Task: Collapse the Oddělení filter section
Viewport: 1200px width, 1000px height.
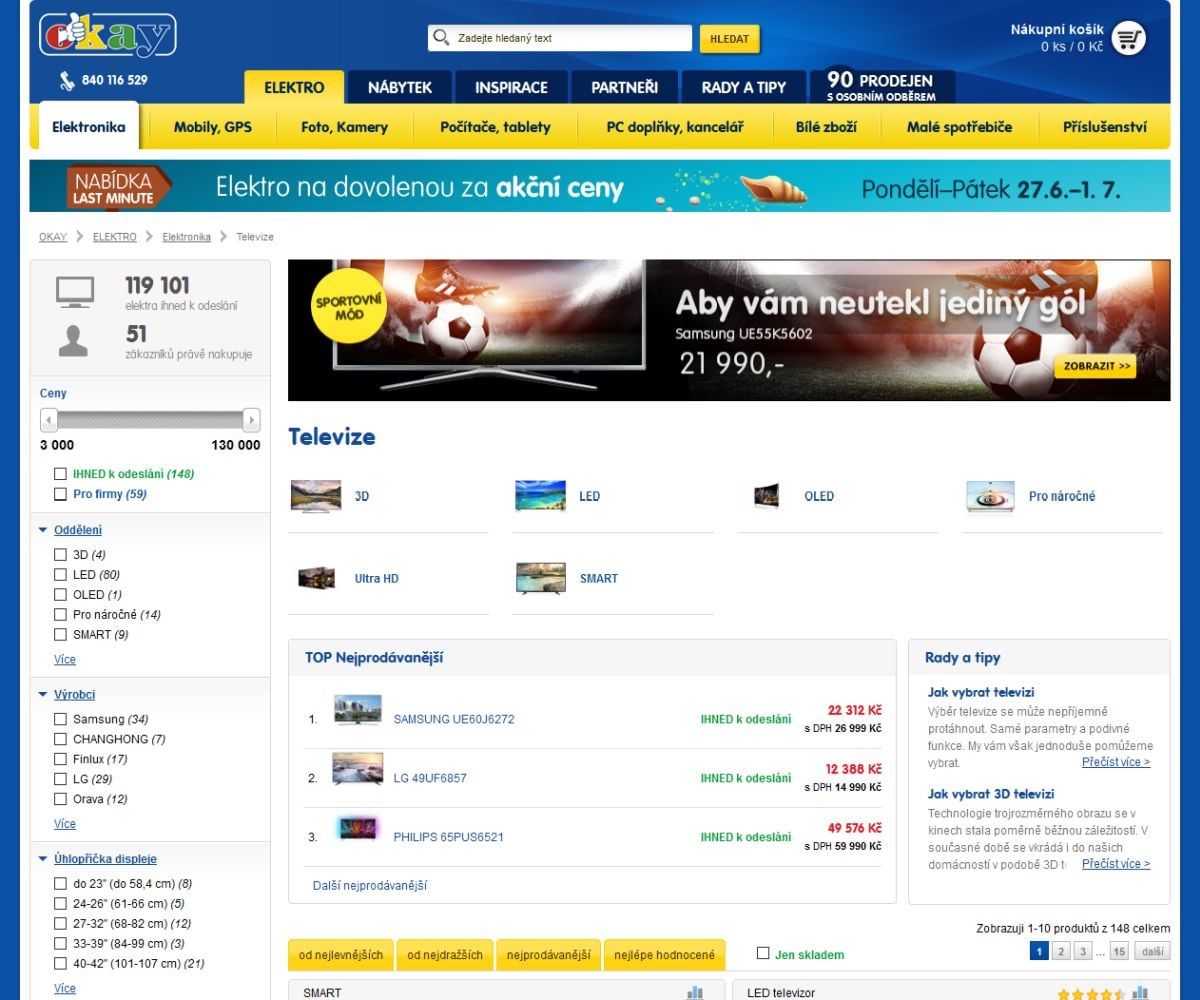Action: (43, 530)
